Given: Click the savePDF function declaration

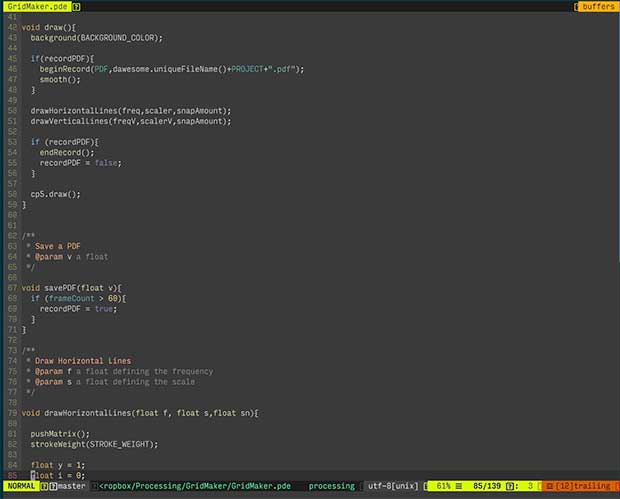Looking at the screenshot, I should [x=70, y=288].
